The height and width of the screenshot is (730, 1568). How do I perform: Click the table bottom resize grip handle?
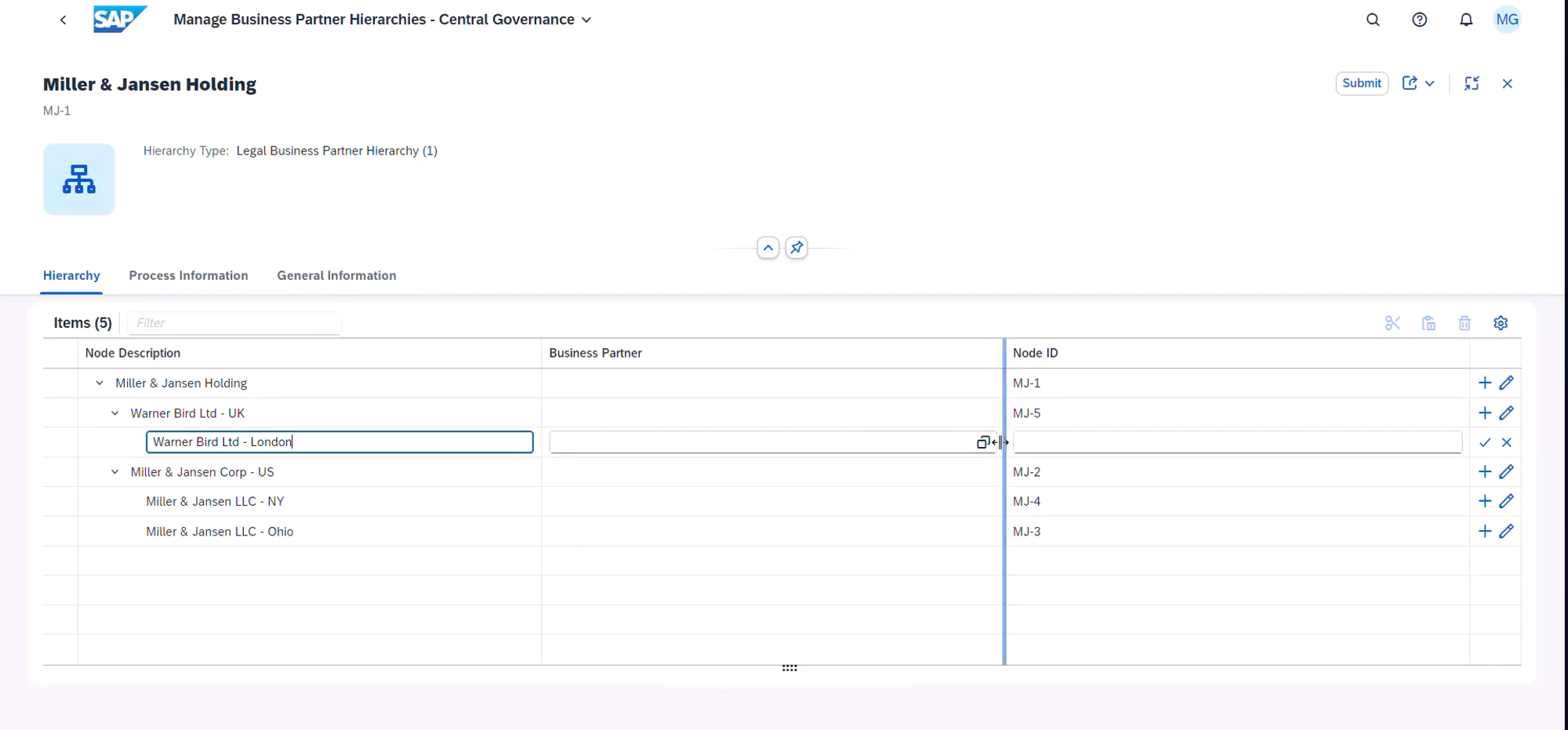pyautogui.click(x=789, y=668)
